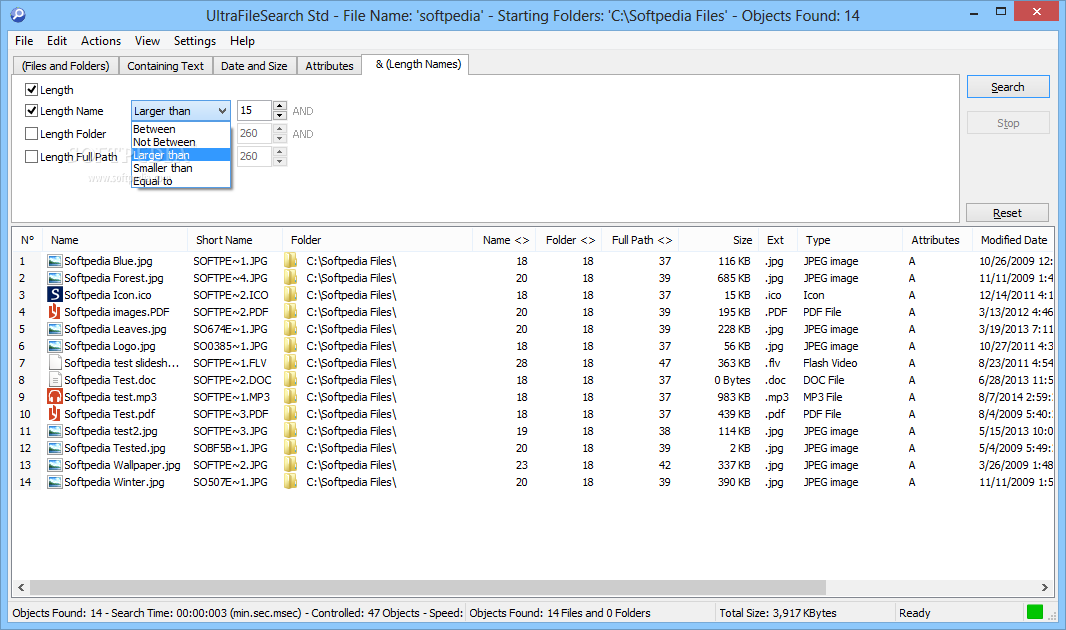Sort results by the Folder column header
Viewport: 1066px width, 630px height.
click(377, 240)
